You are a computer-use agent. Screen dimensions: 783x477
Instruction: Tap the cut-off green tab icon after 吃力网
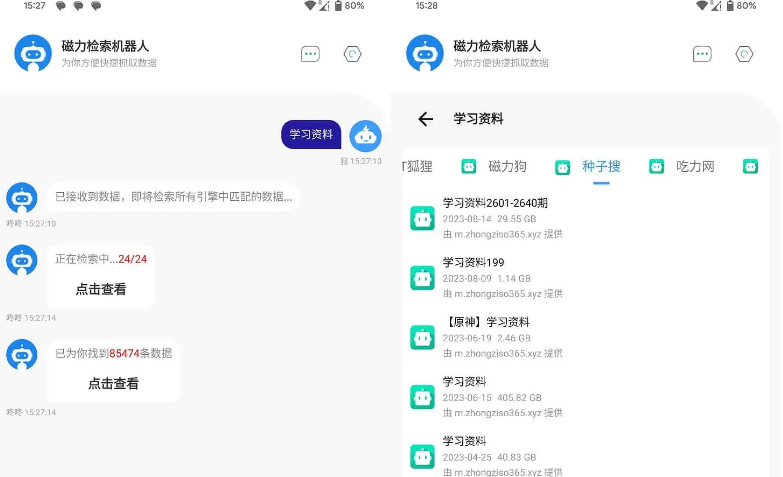coord(751,166)
